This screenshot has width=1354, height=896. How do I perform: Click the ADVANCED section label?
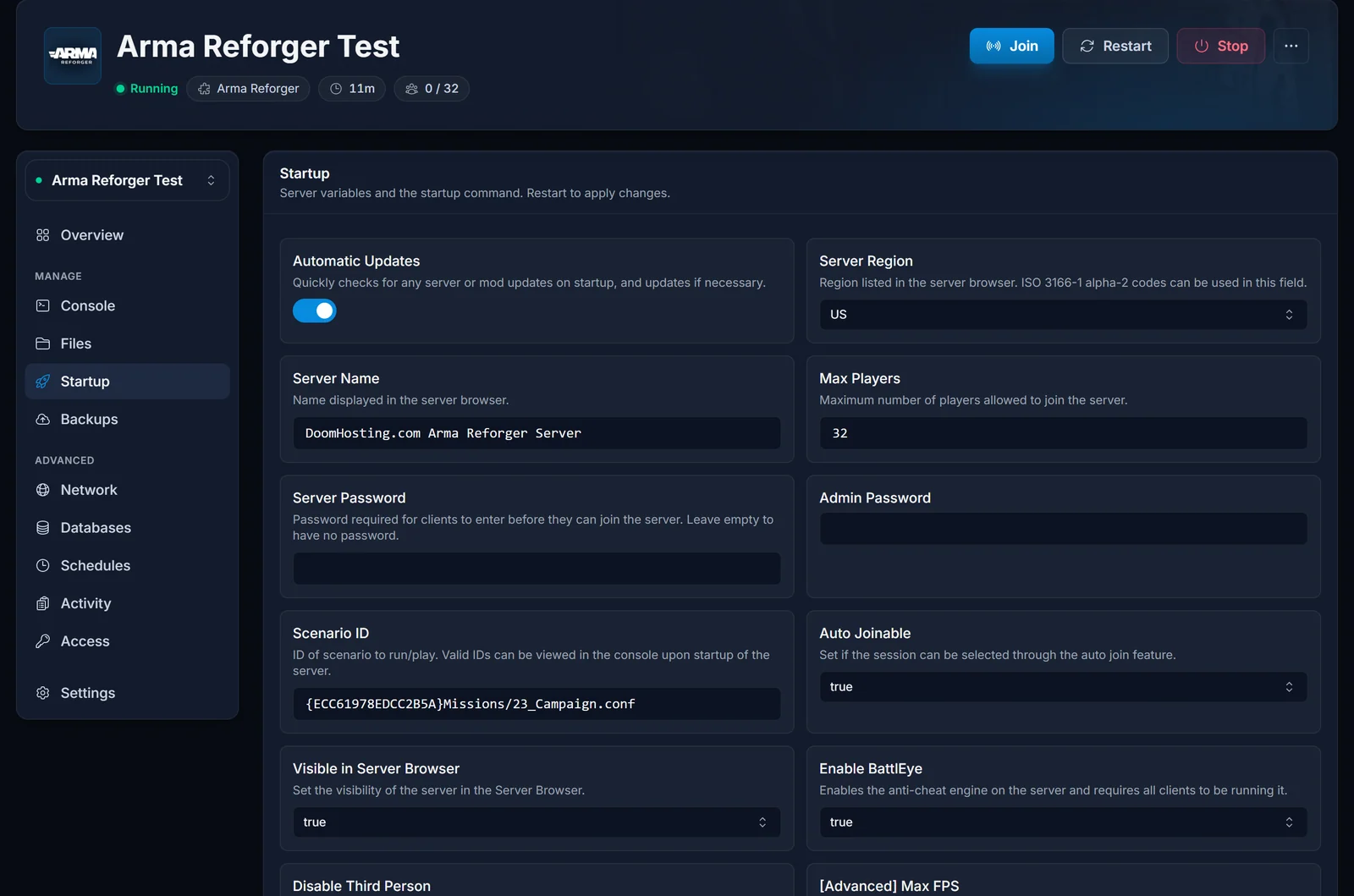[x=64, y=460]
